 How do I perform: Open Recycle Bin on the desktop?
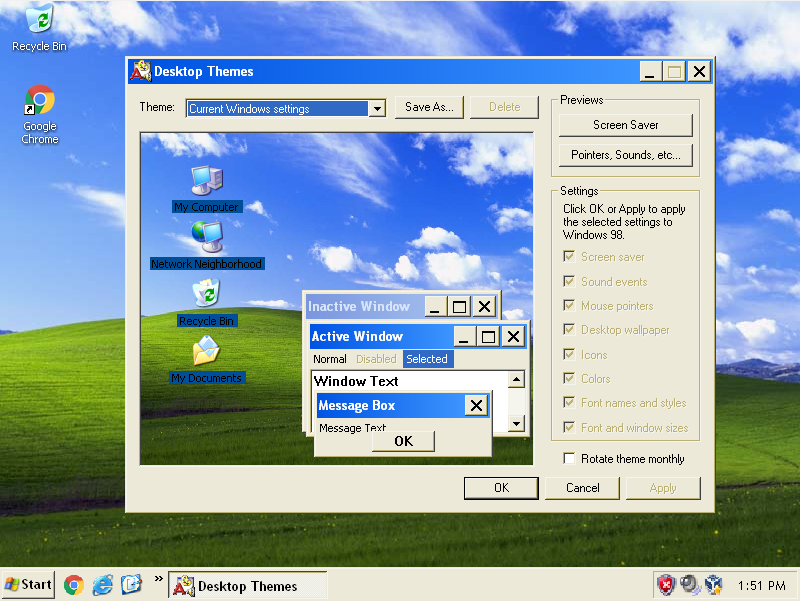39,28
